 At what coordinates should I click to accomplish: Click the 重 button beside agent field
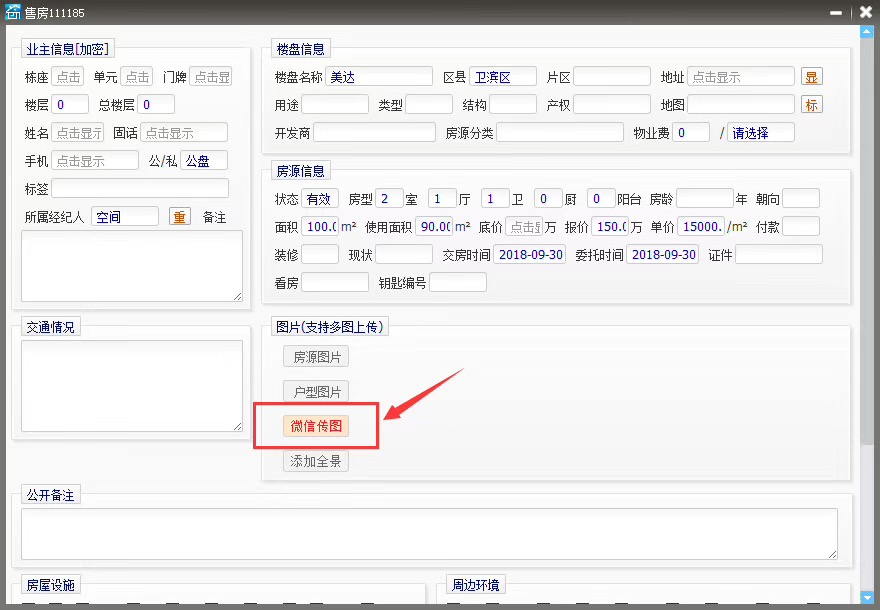180,217
